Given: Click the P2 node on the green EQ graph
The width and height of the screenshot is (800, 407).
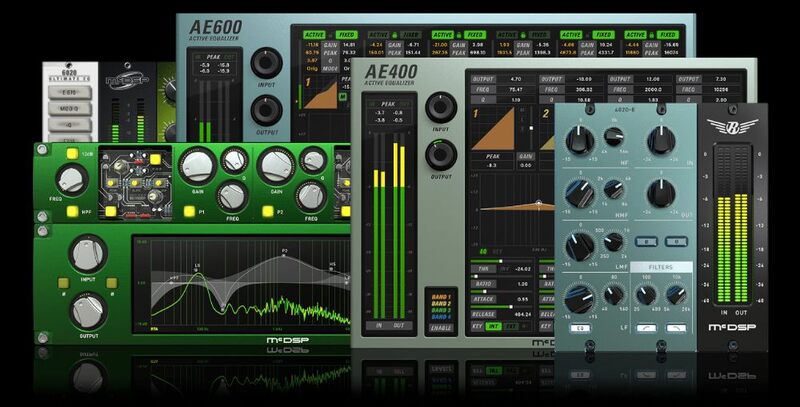Looking at the screenshot, I should click(x=284, y=256).
